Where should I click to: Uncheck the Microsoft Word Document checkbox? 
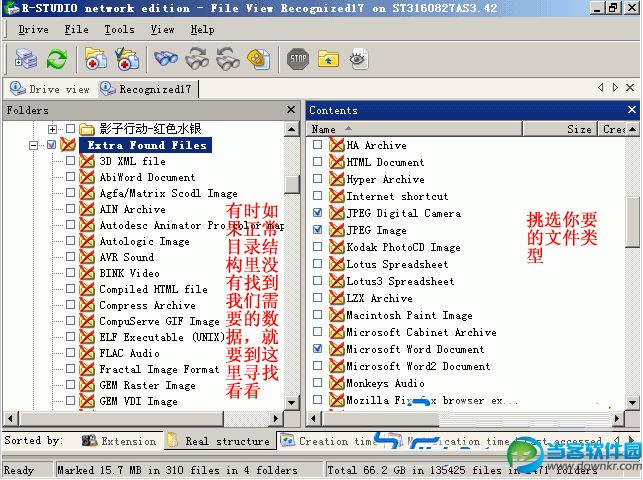click(317, 348)
